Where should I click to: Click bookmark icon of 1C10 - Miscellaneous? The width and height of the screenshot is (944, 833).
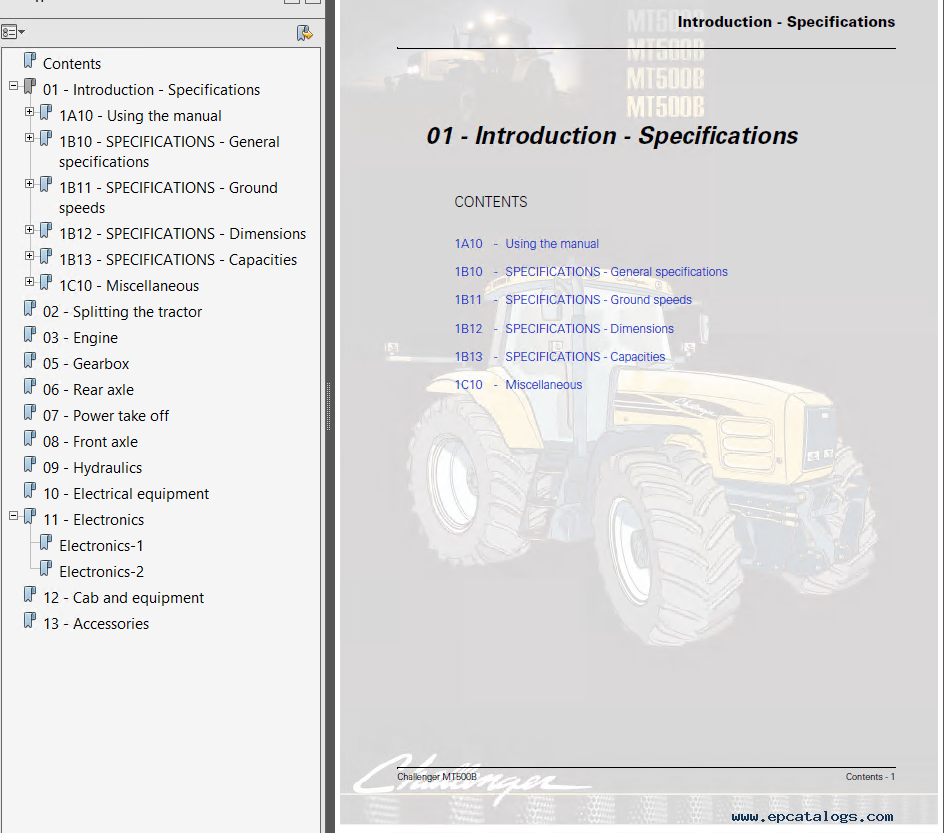(46, 282)
